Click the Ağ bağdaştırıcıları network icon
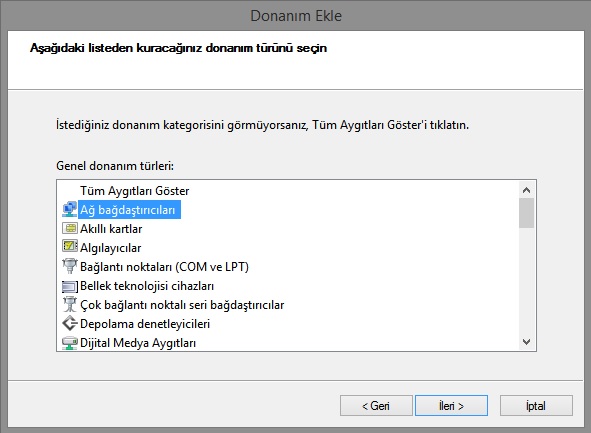Viewport: 591px width, 433px height. click(69, 210)
